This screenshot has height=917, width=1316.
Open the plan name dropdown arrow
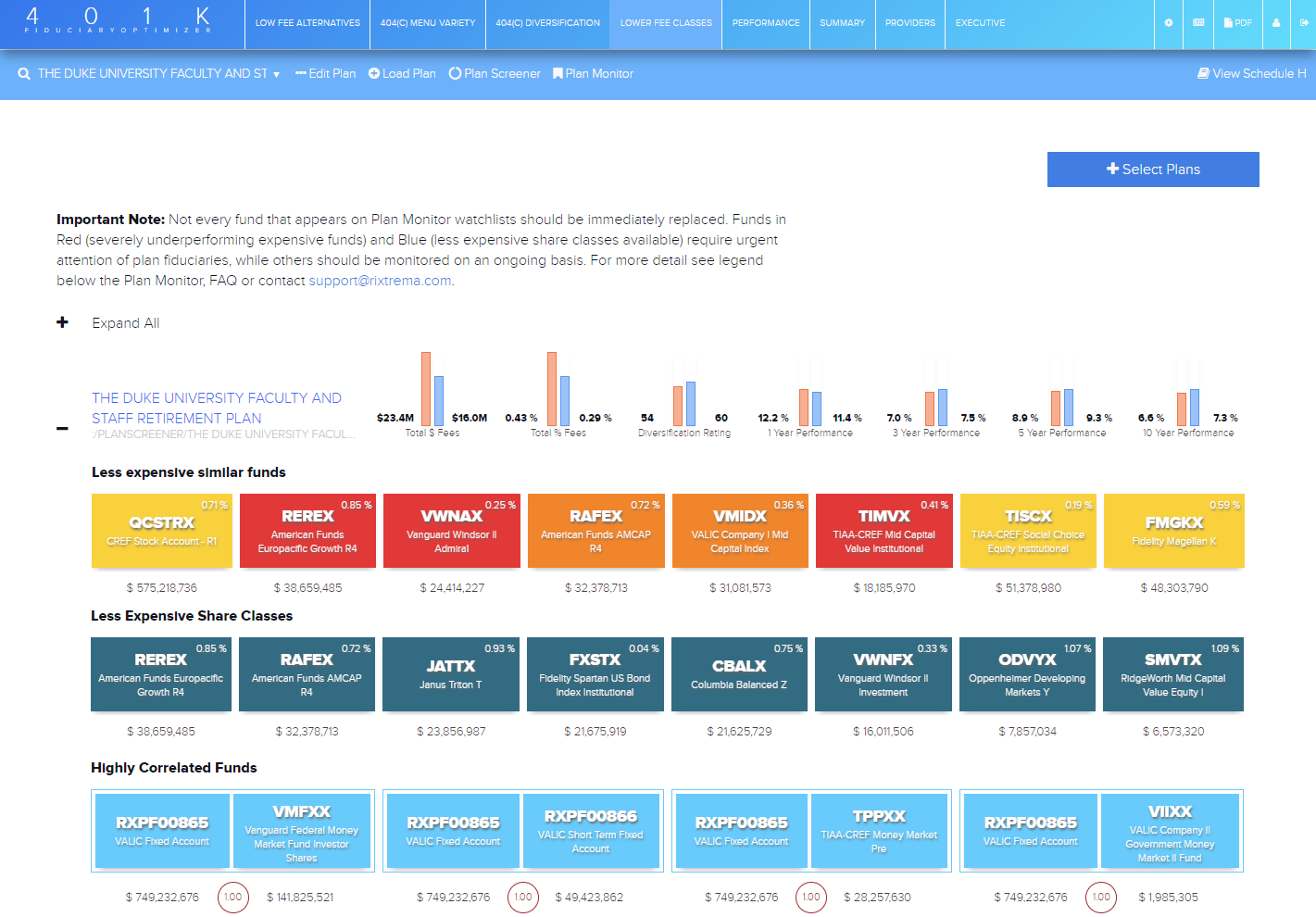click(x=276, y=75)
